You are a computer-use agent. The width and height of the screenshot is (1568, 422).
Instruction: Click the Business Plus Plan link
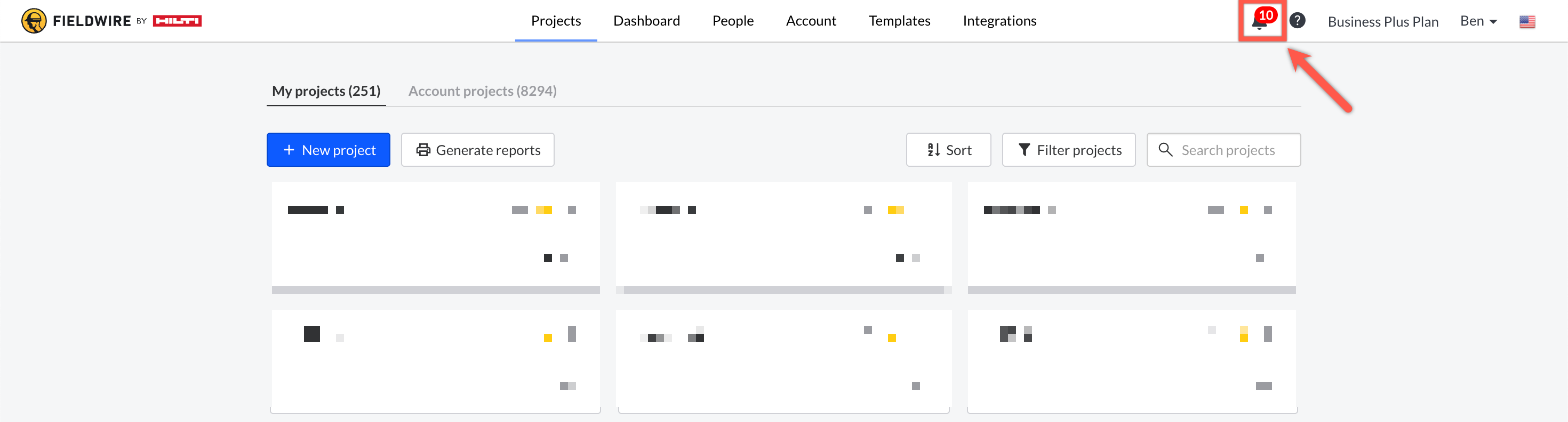[x=1382, y=22]
